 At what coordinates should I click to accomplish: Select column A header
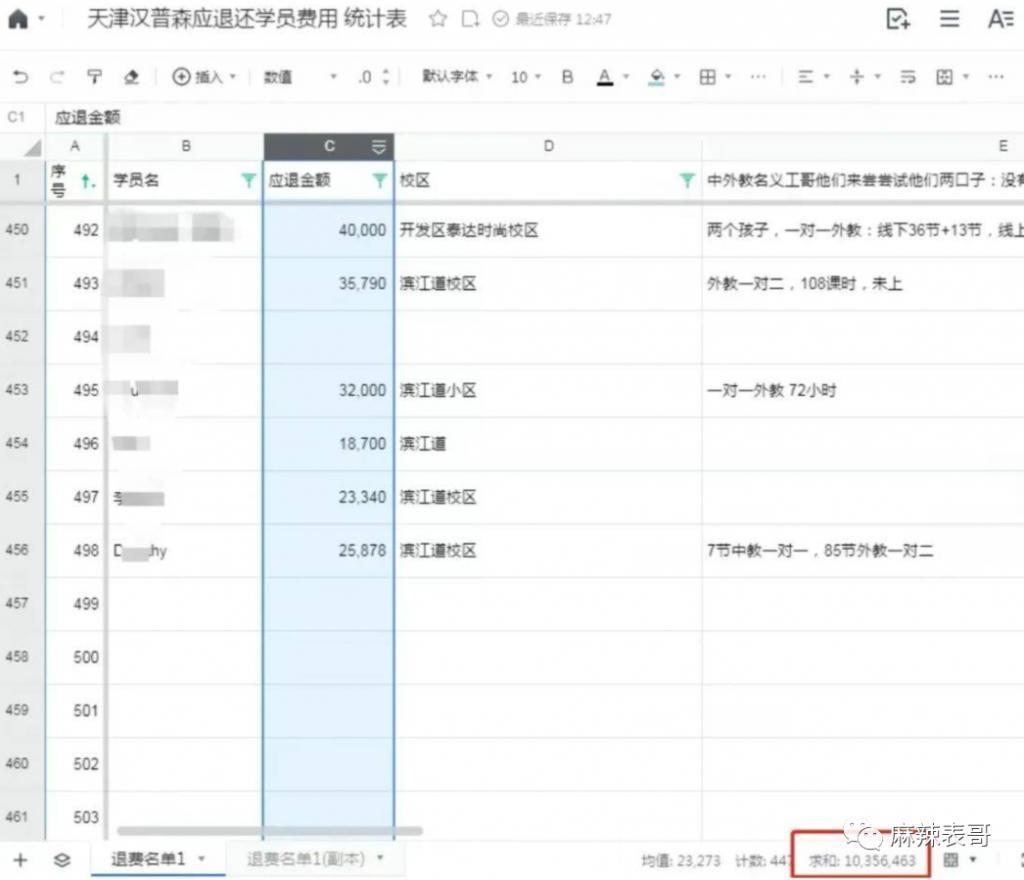[75, 146]
